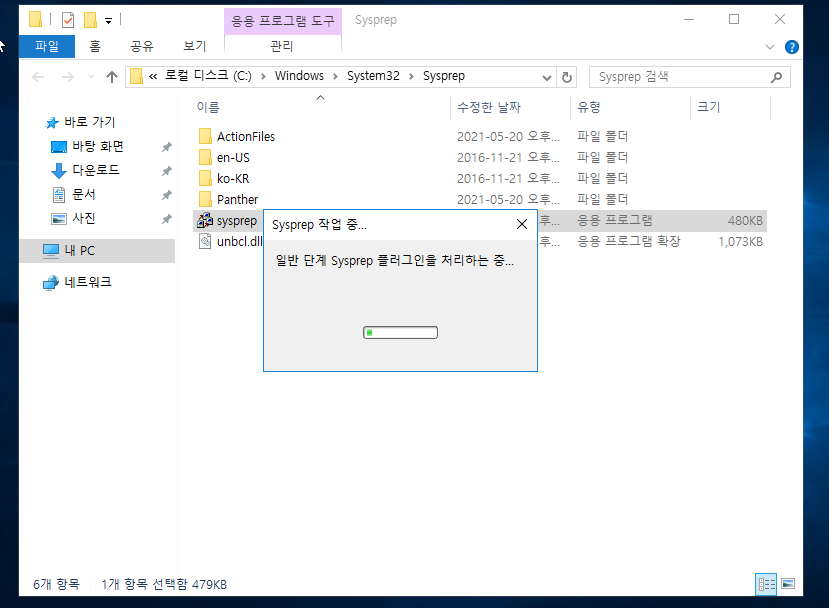Click the New Folder quick access icon
829x608 pixels.
[90, 21]
